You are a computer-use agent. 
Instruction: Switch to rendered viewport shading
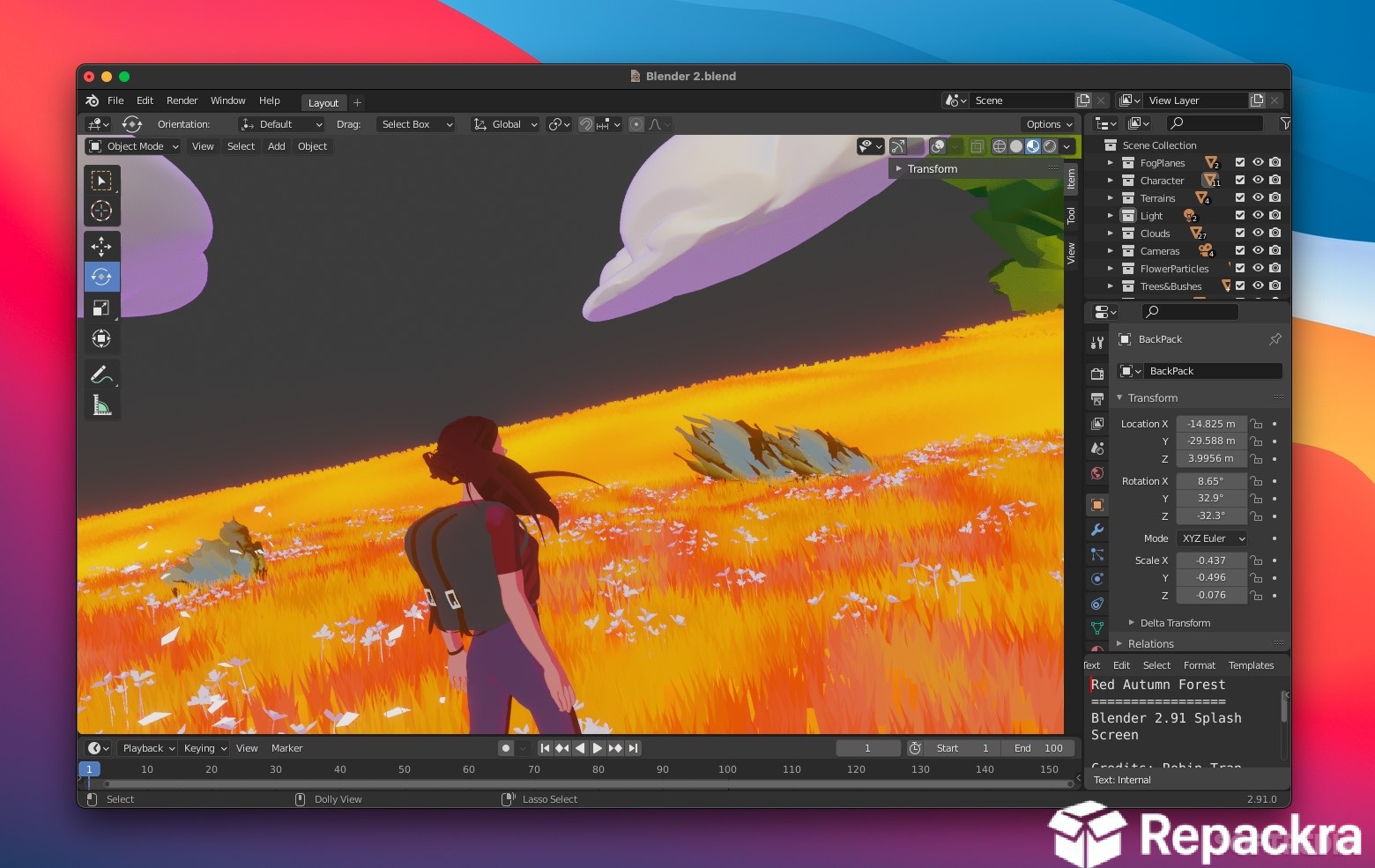(x=1050, y=146)
